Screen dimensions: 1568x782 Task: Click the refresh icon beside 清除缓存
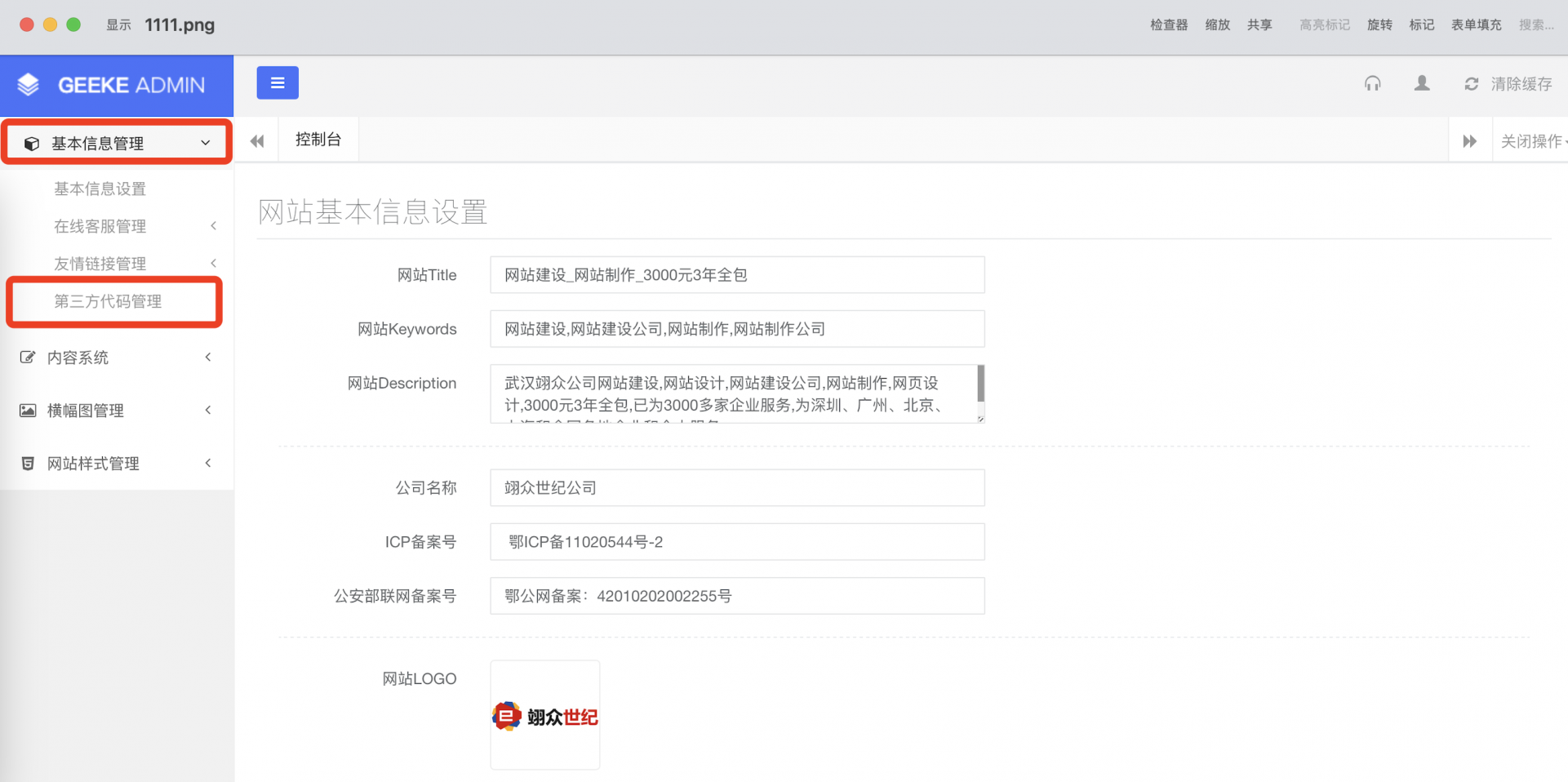point(1471,84)
